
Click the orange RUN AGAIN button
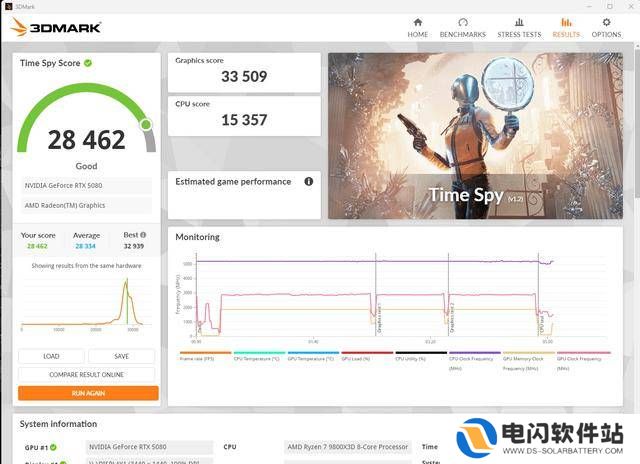click(88, 393)
